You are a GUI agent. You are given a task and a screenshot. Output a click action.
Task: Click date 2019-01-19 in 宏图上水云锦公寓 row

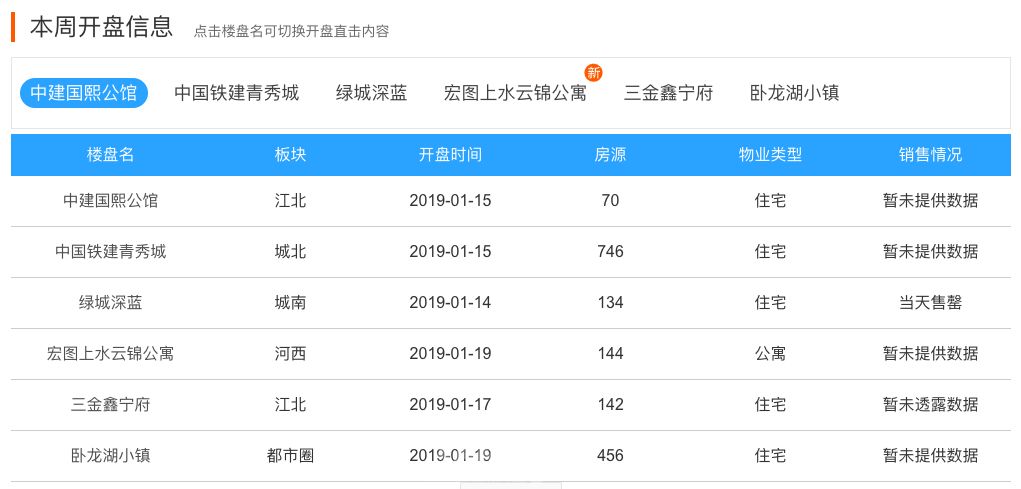[451, 354]
